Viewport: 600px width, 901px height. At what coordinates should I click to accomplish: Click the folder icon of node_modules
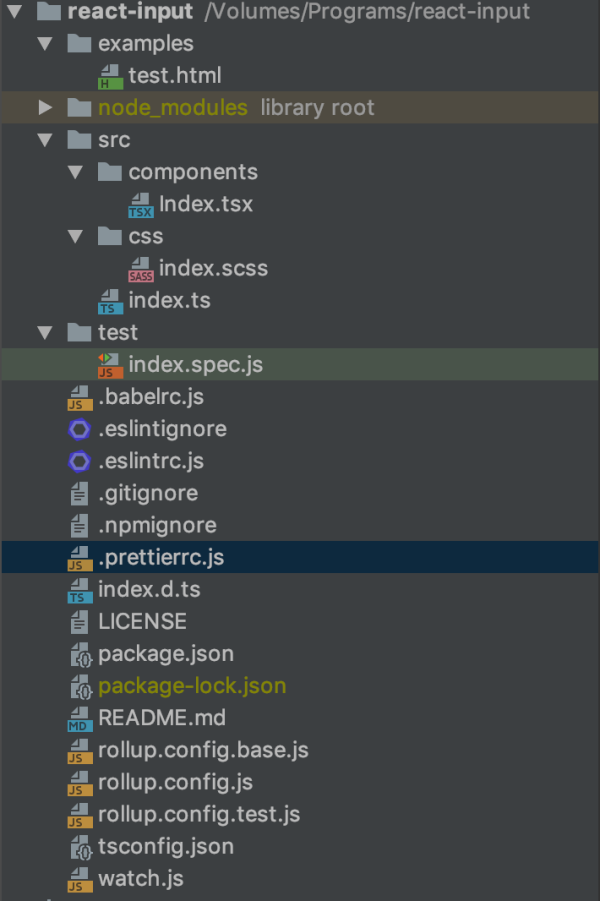pyautogui.click(x=80, y=108)
